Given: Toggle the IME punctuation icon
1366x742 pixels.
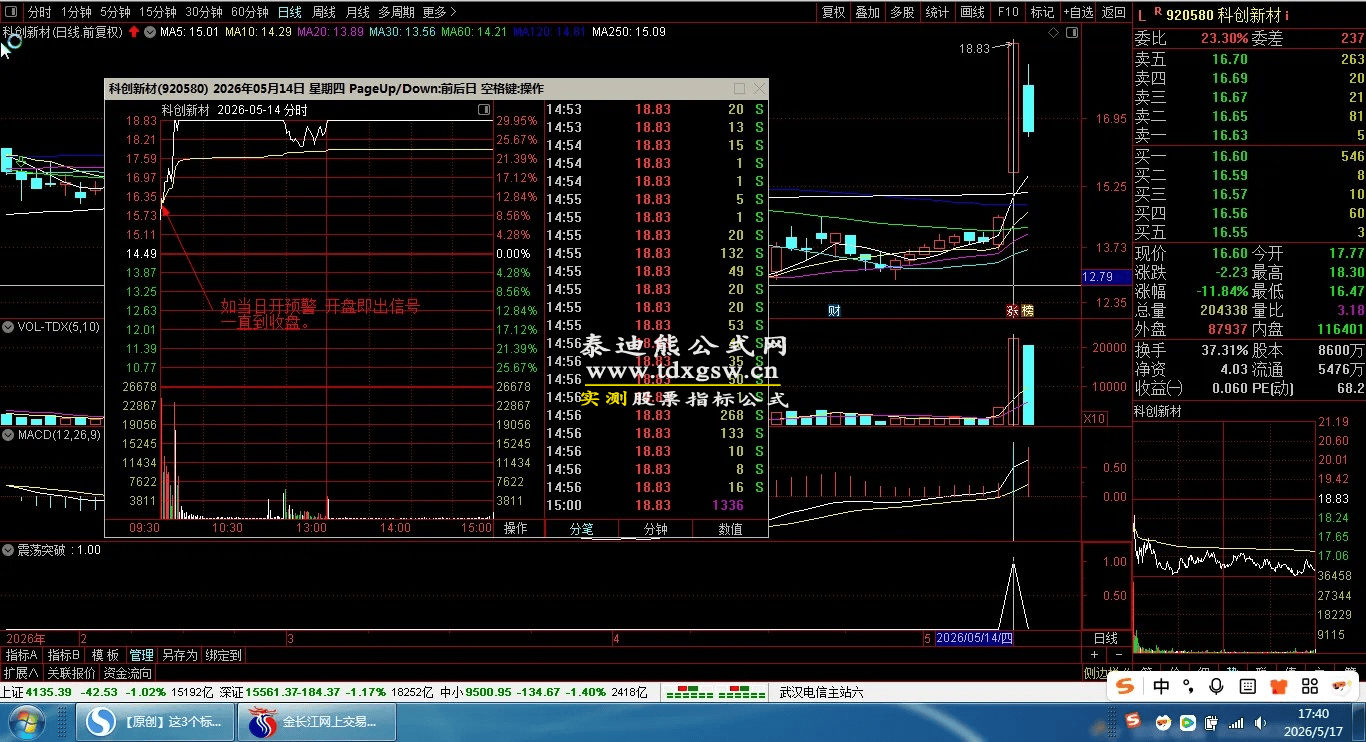Looking at the screenshot, I should 1188,686.
